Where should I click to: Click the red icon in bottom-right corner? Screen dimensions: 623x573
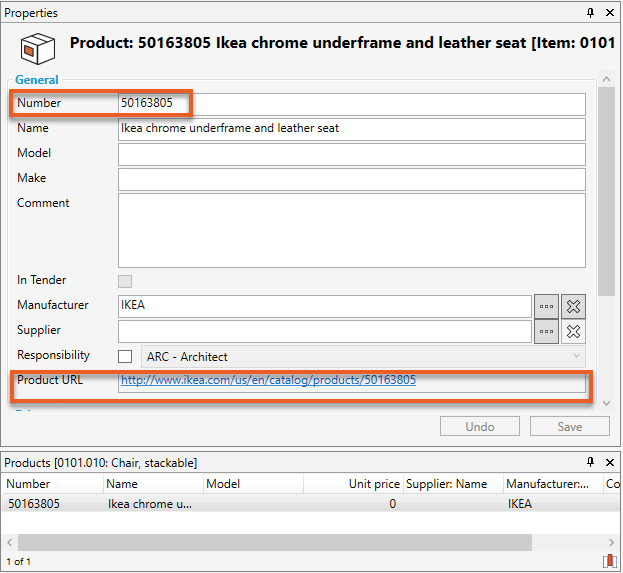tap(609, 562)
